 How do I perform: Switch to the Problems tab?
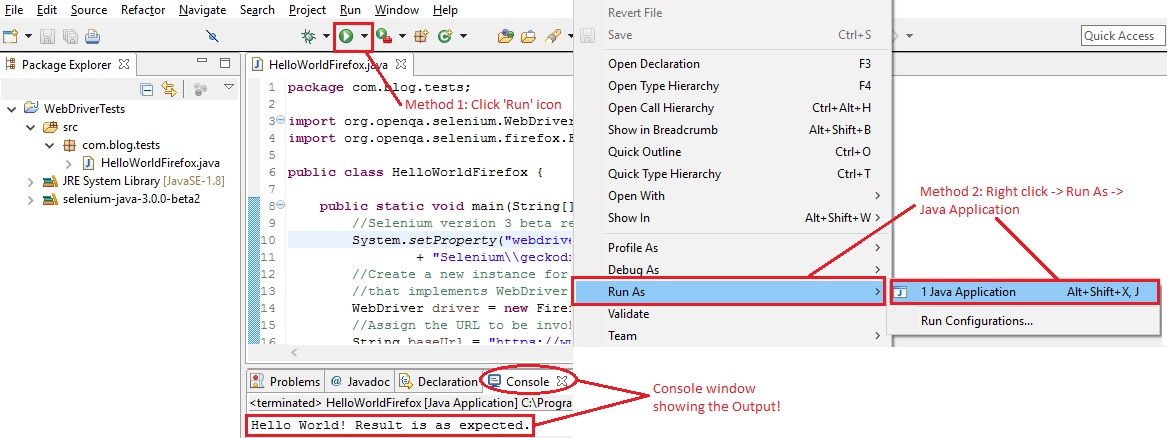287,381
